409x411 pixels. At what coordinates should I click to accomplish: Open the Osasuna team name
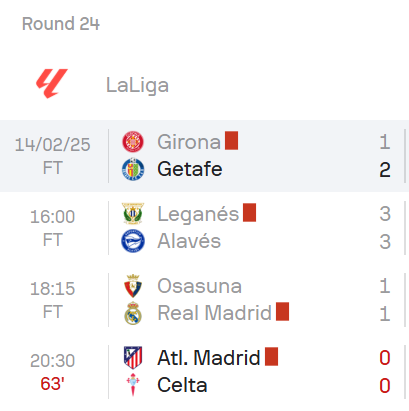pyautogui.click(x=199, y=286)
